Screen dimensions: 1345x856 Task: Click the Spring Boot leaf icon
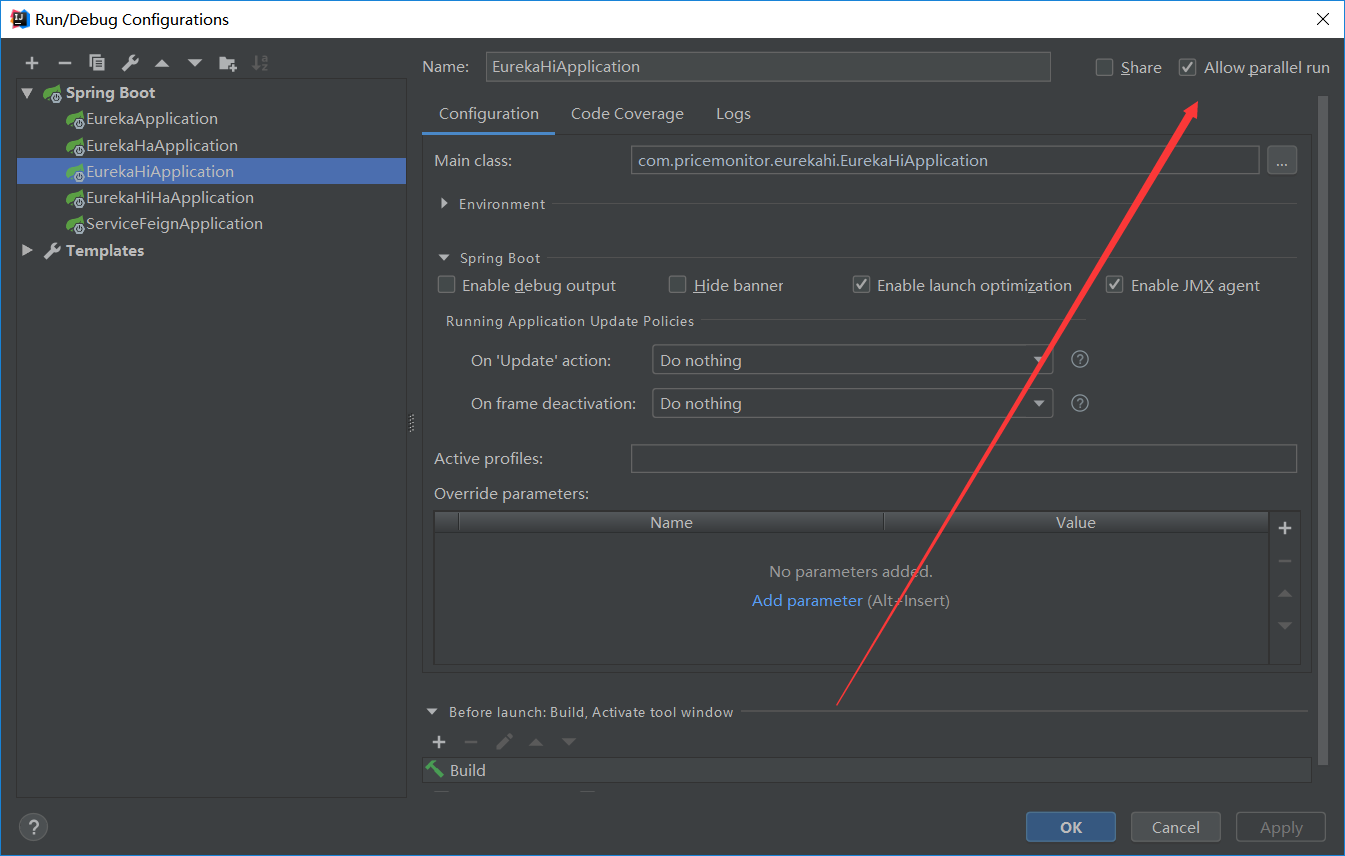(x=53, y=93)
